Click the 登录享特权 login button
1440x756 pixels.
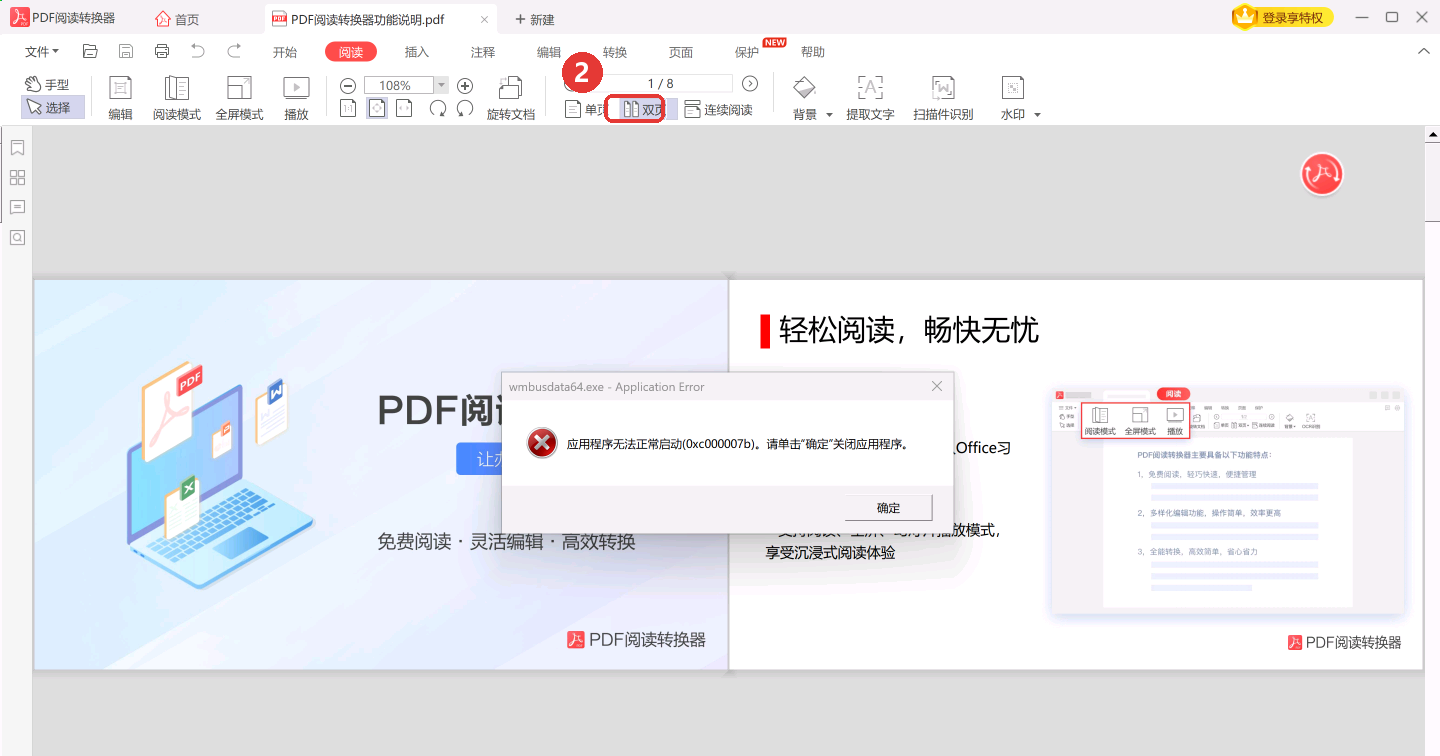pos(1283,17)
